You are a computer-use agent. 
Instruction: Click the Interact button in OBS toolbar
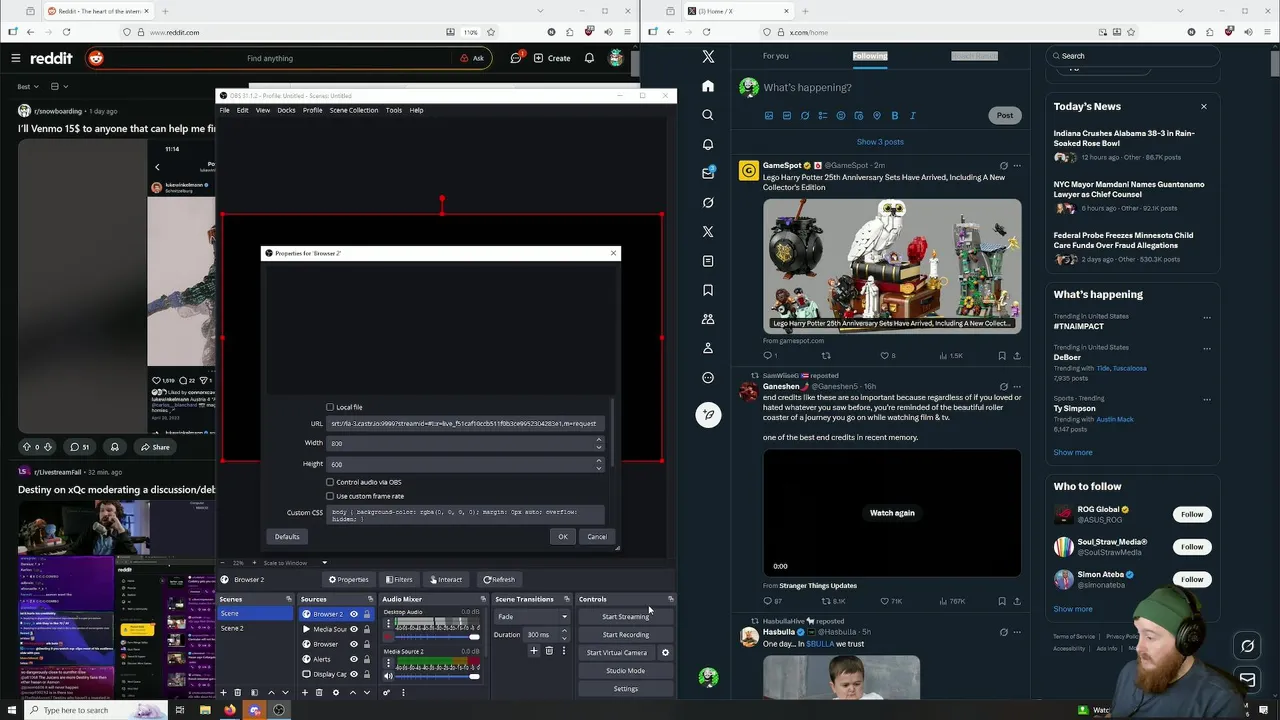pos(445,579)
